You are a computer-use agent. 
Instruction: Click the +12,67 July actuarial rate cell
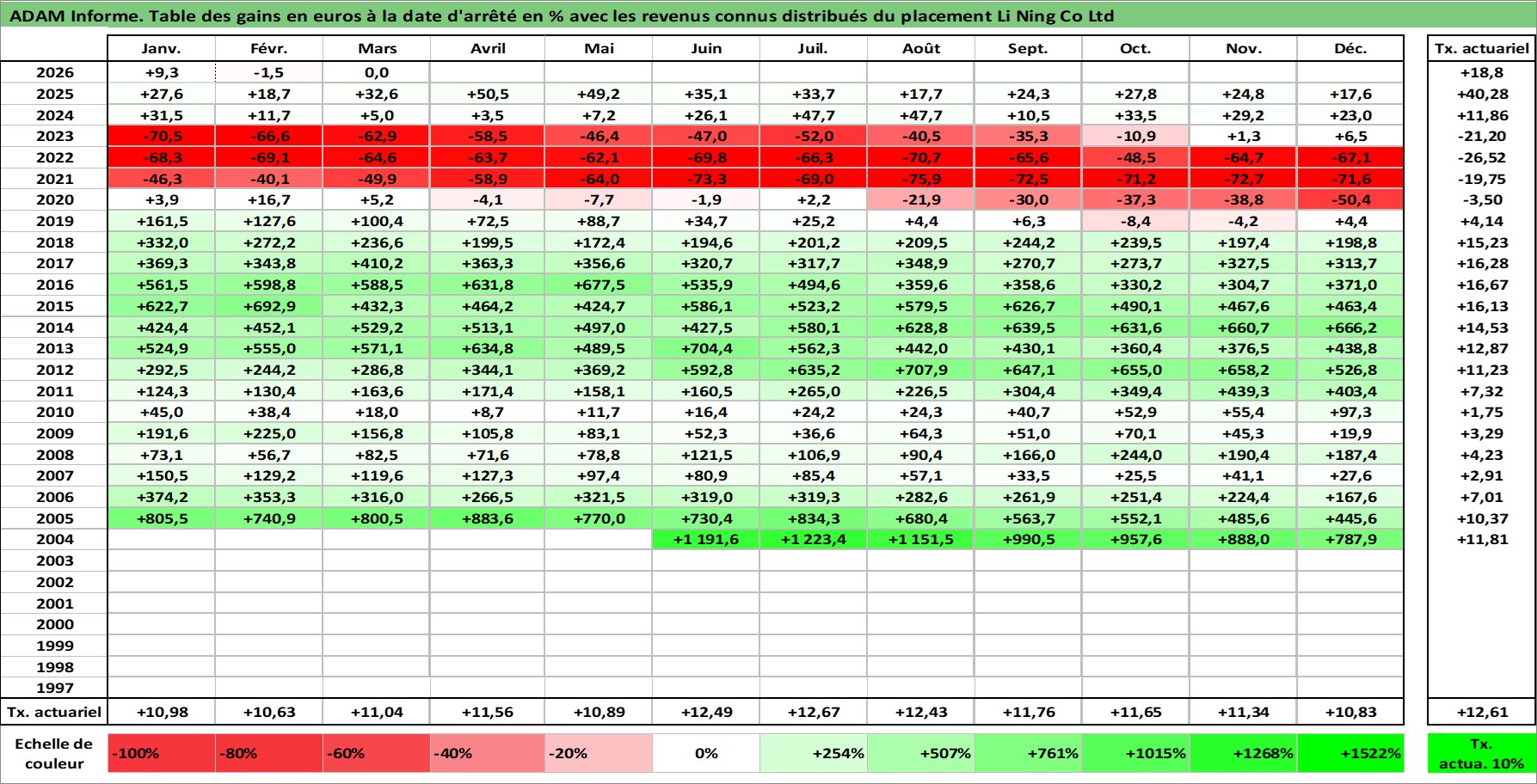pyautogui.click(x=814, y=712)
